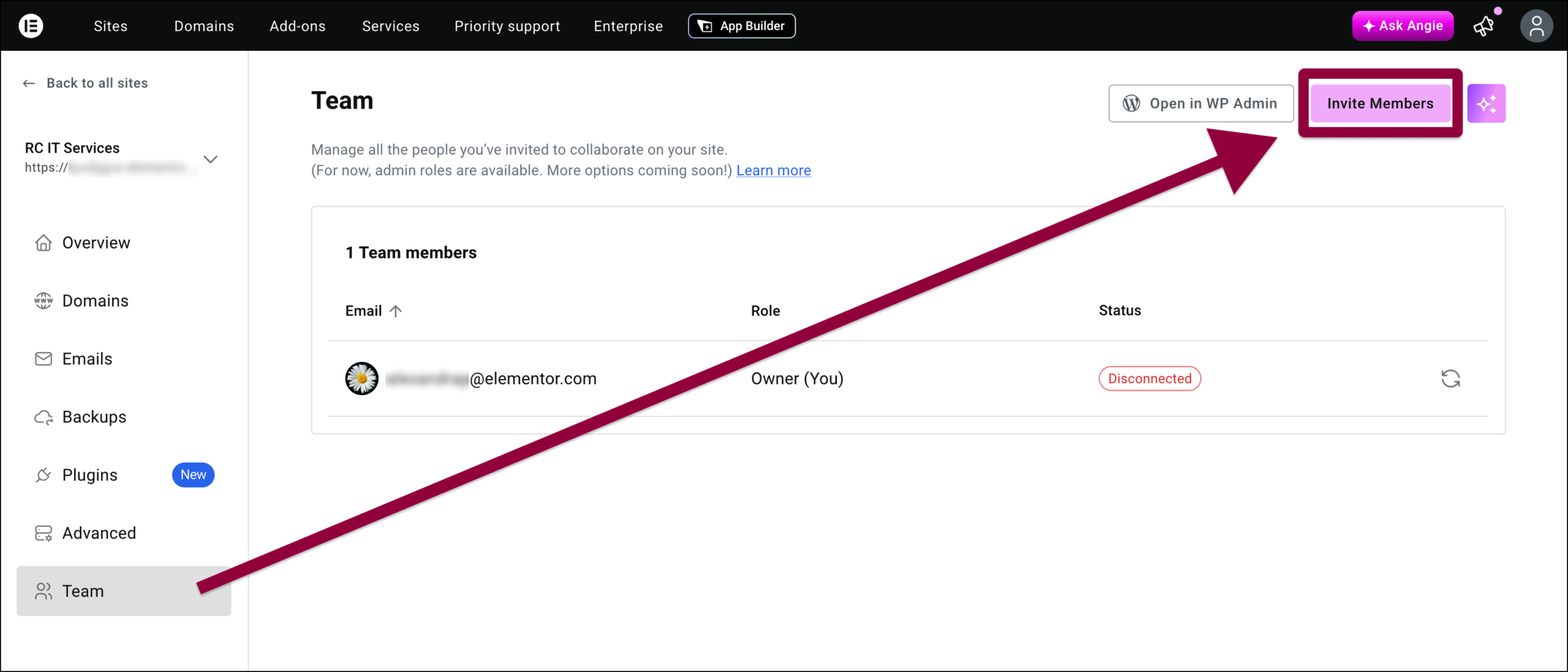Image resolution: width=1568 pixels, height=672 pixels.
Task: Open Add-ons in the top navigation
Action: tap(298, 26)
